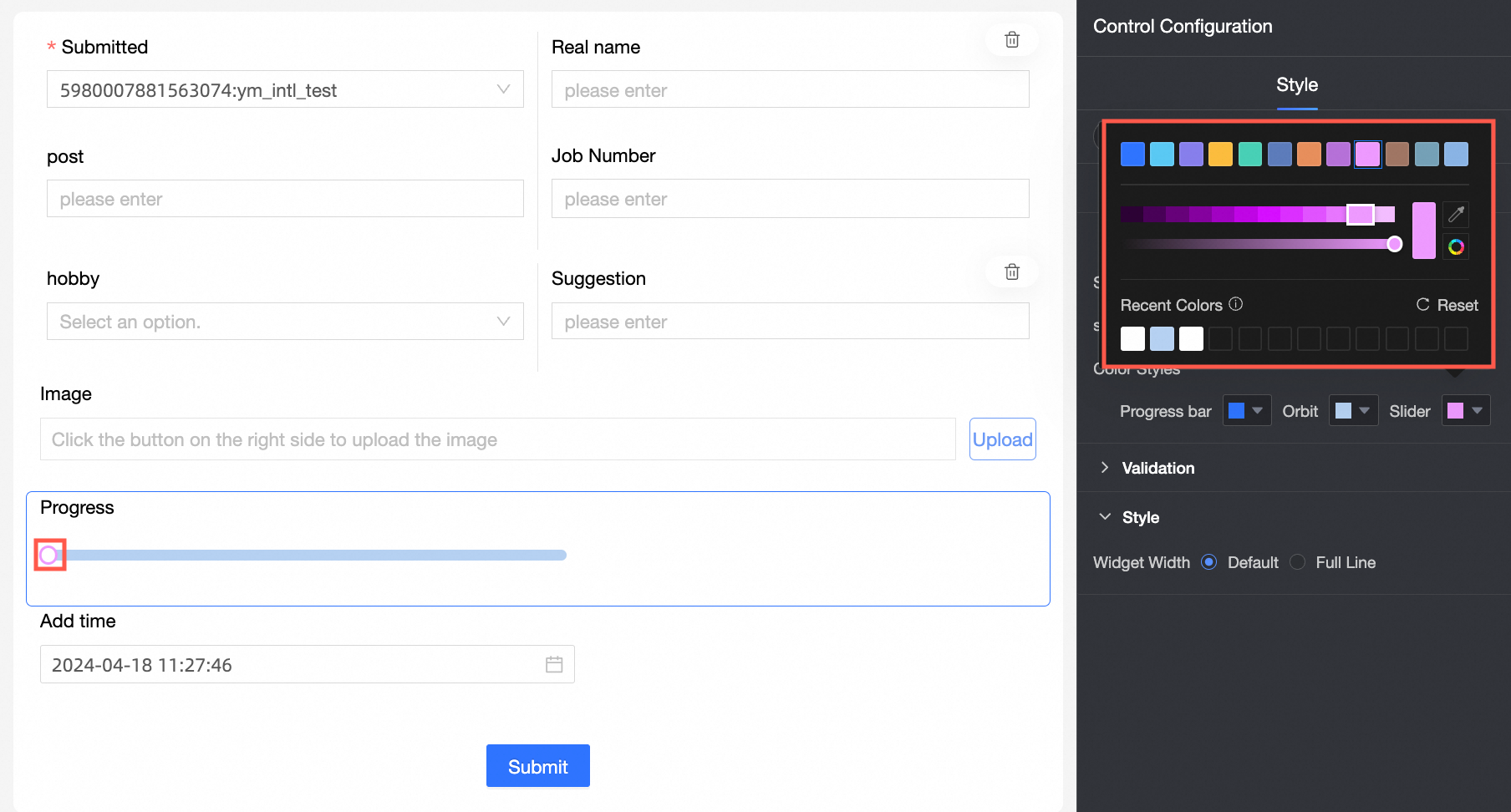Open the color wheel palette icon
This screenshot has width=1511, height=812.
pos(1456,246)
